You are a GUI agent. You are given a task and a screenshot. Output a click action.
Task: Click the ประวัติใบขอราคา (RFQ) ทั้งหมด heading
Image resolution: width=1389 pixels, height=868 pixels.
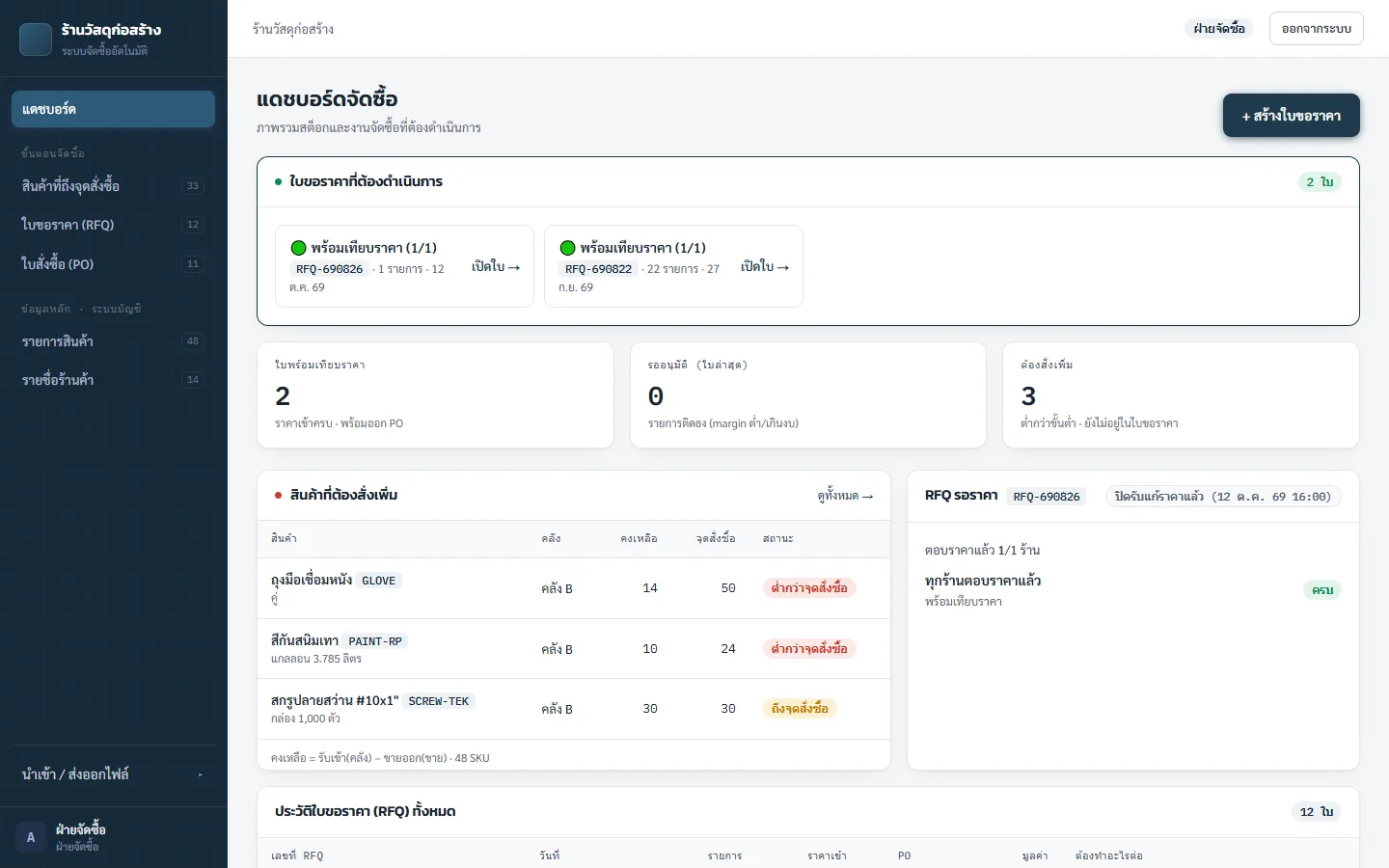click(x=366, y=812)
